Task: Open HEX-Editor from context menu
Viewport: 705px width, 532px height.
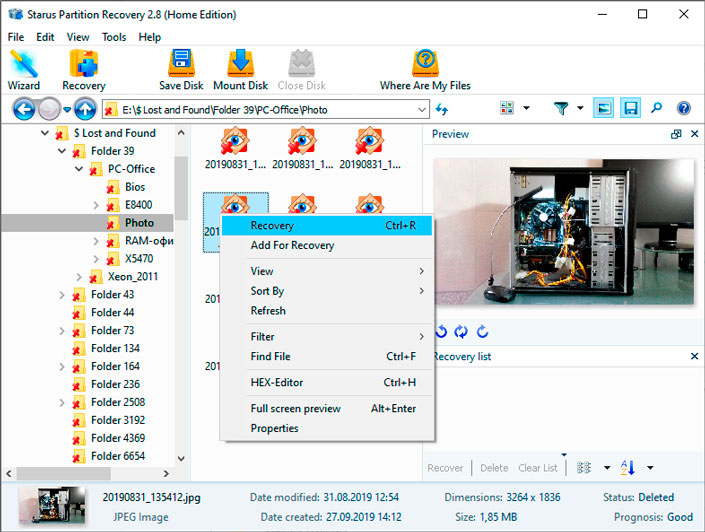Action: 327,383
